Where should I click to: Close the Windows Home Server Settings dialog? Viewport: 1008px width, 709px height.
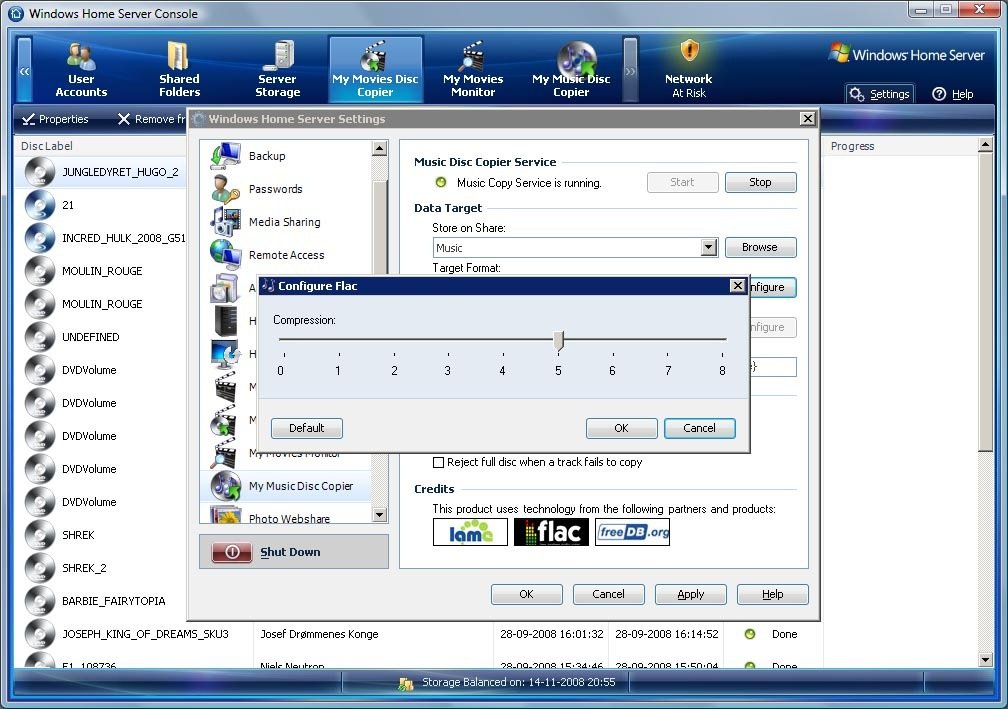coord(807,119)
